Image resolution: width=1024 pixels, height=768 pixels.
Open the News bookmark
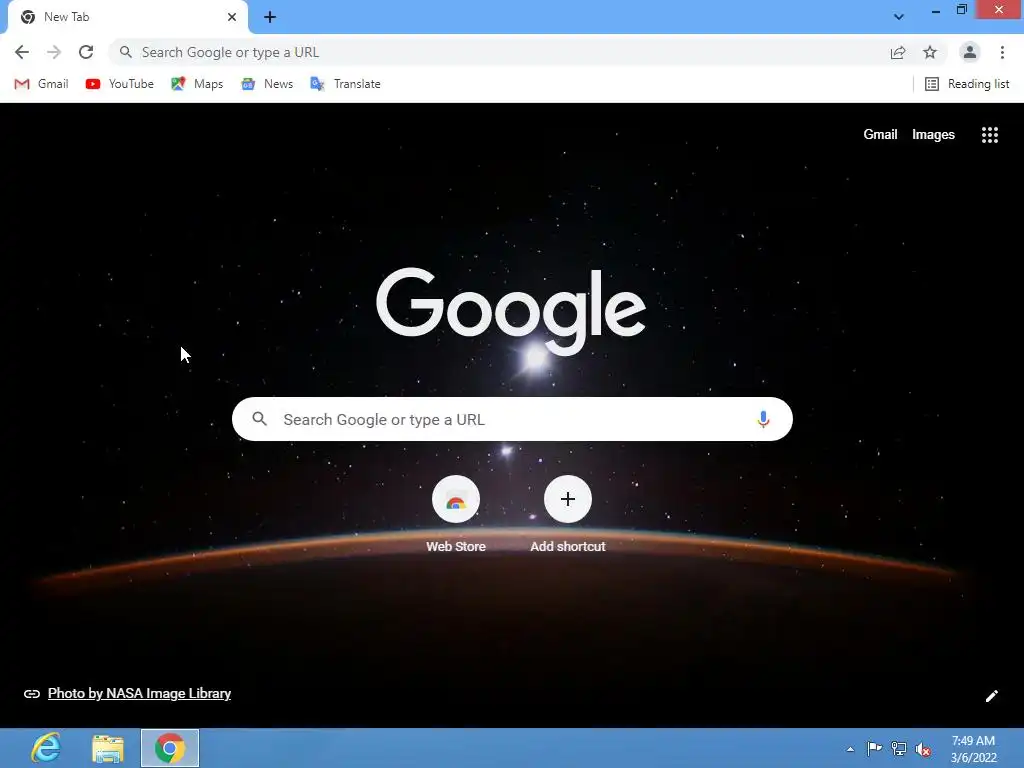pyautogui.click(x=267, y=84)
